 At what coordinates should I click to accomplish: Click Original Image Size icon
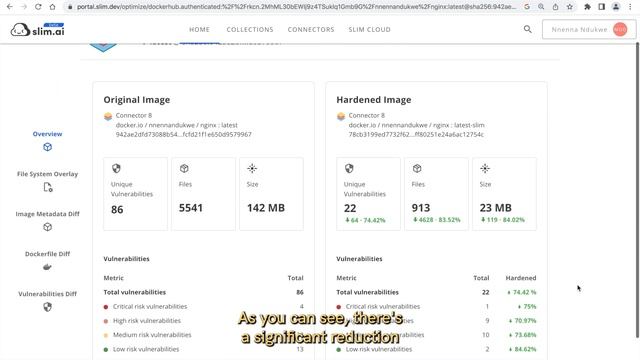[252, 168]
